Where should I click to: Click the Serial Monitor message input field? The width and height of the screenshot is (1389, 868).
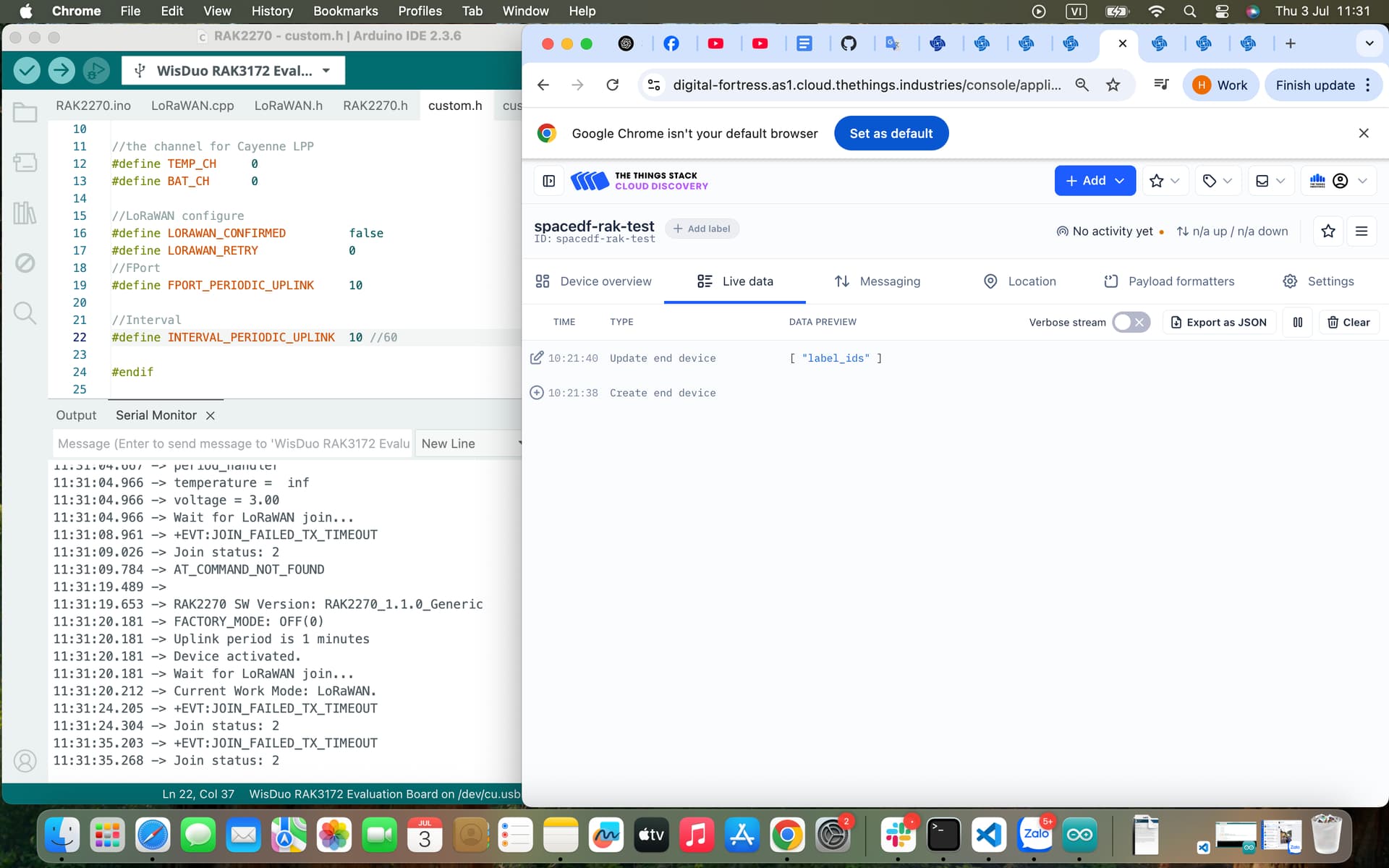233,443
